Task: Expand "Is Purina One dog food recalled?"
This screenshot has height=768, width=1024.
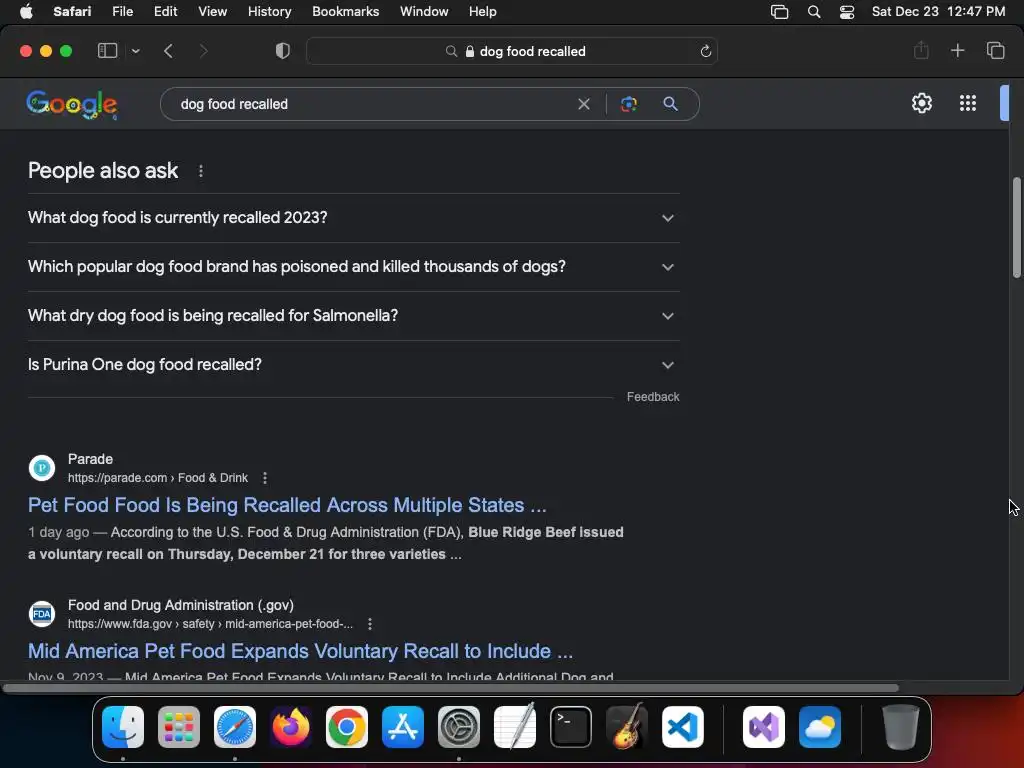Action: pyautogui.click(x=353, y=364)
